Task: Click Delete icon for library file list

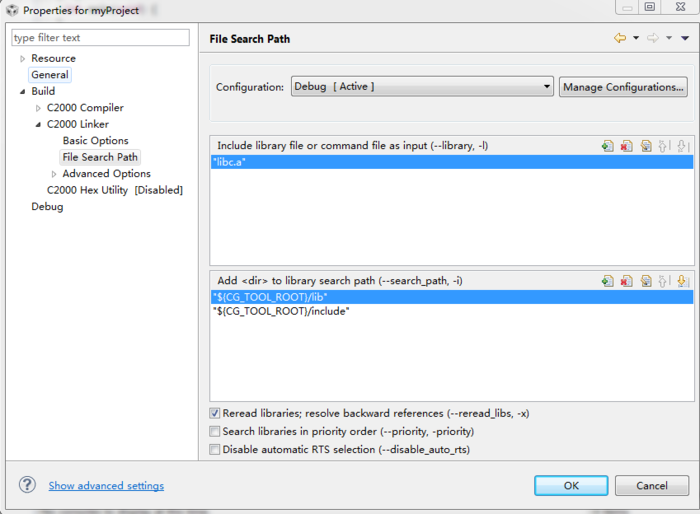Action: tap(626, 146)
